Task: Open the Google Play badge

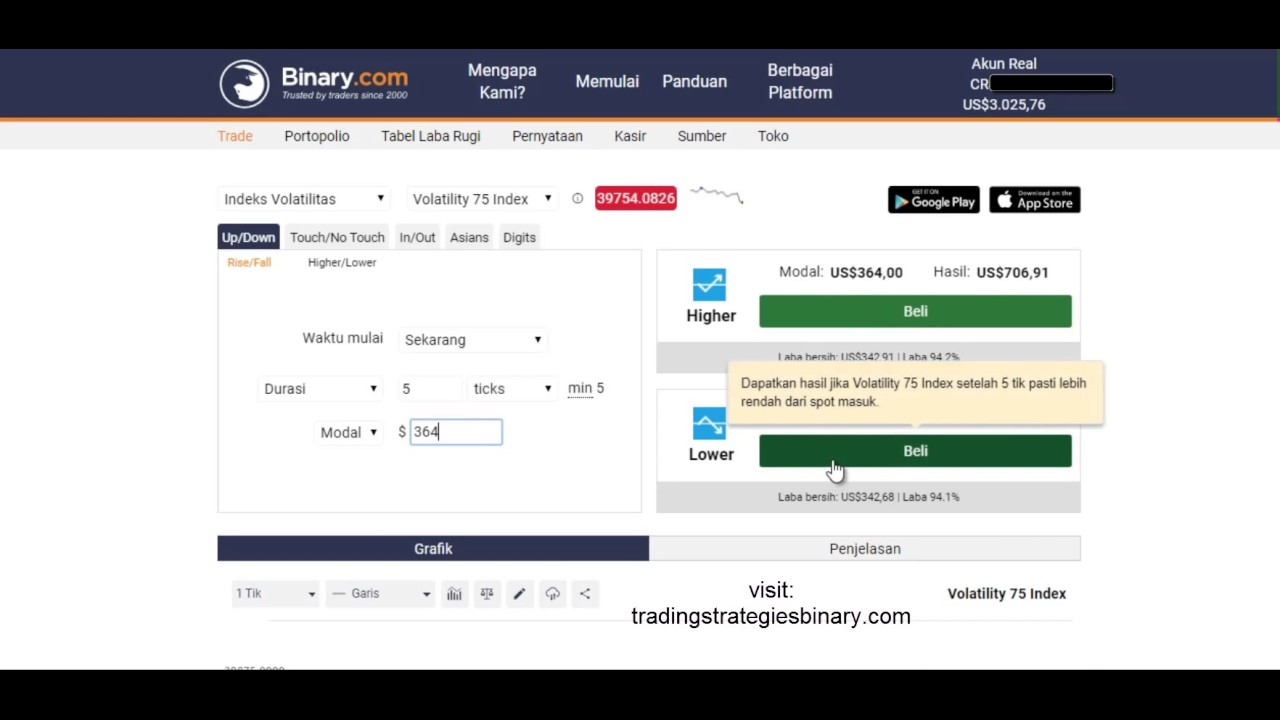Action: 934,200
